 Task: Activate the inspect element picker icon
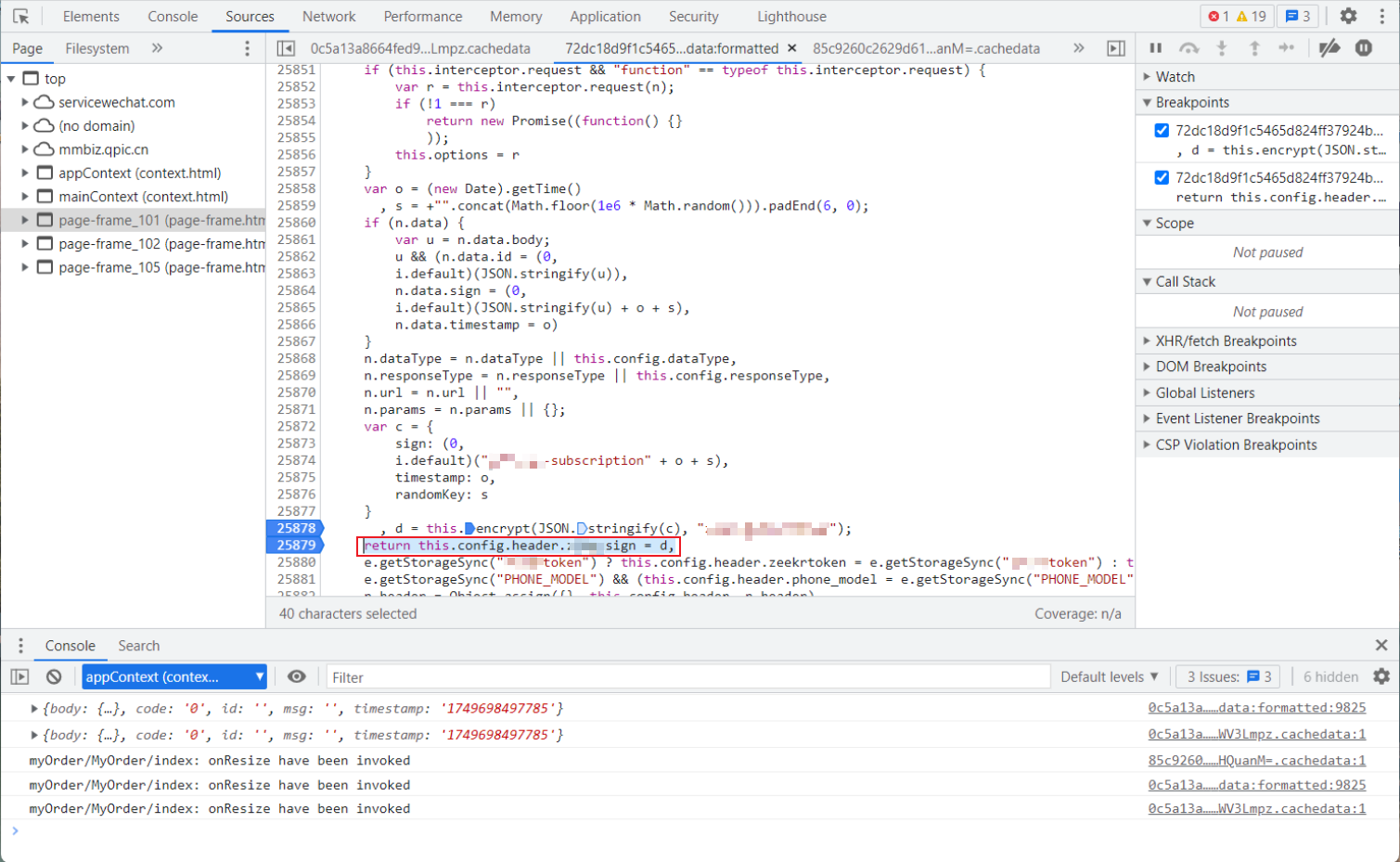point(20,16)
